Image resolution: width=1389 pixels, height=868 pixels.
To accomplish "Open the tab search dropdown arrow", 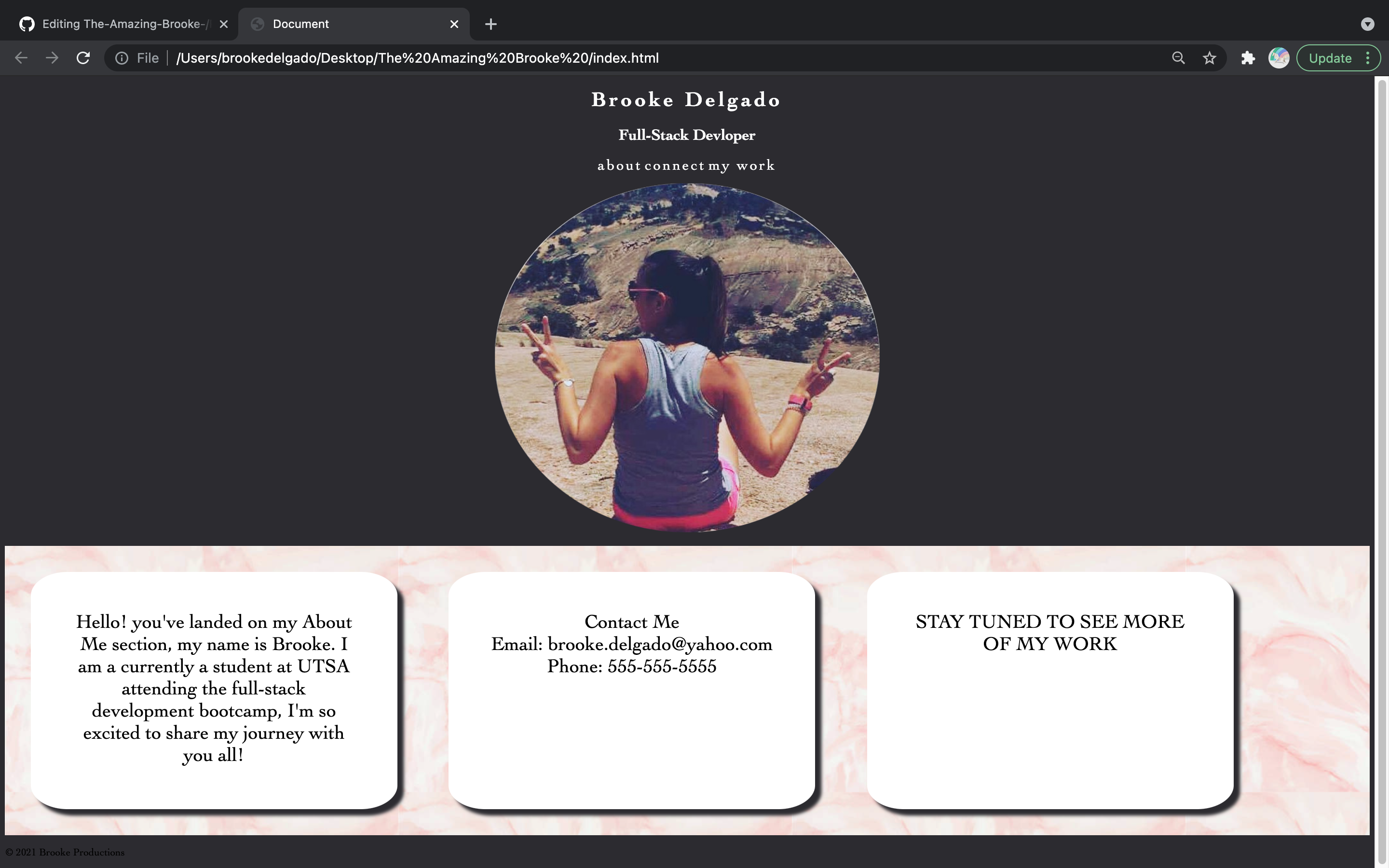I will (x=1367, y=24).
